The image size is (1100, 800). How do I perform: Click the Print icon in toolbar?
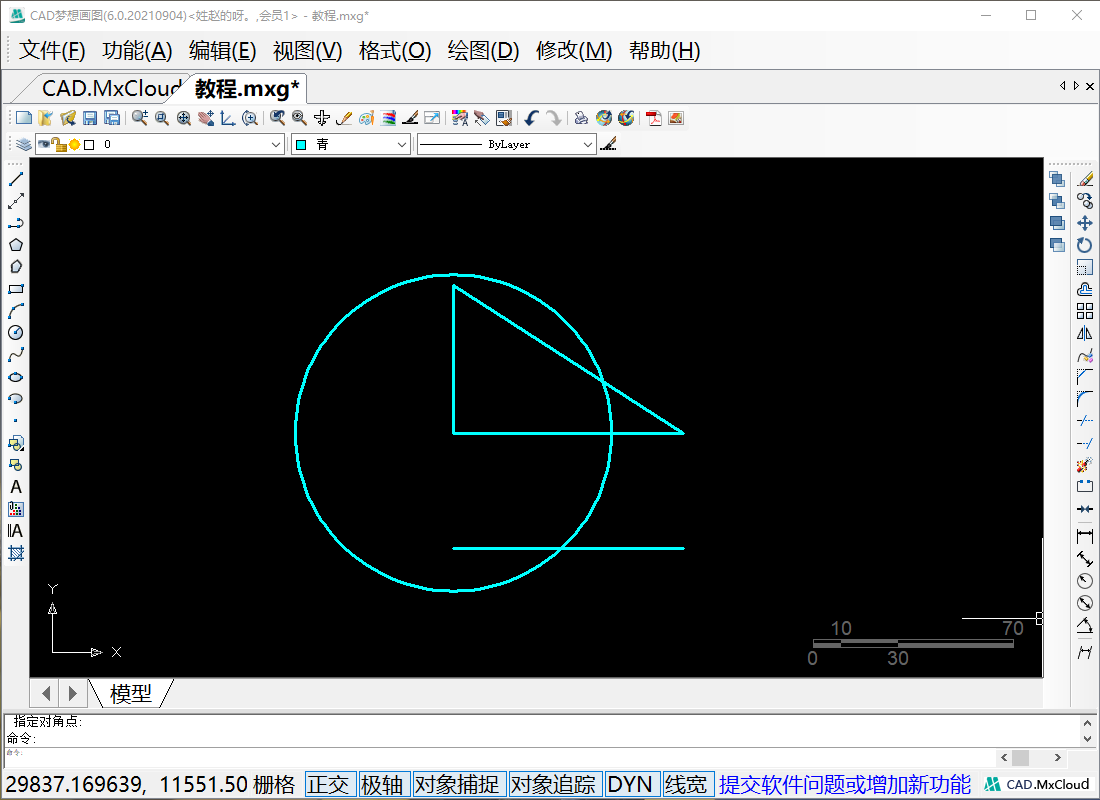(x=581, y=118)
